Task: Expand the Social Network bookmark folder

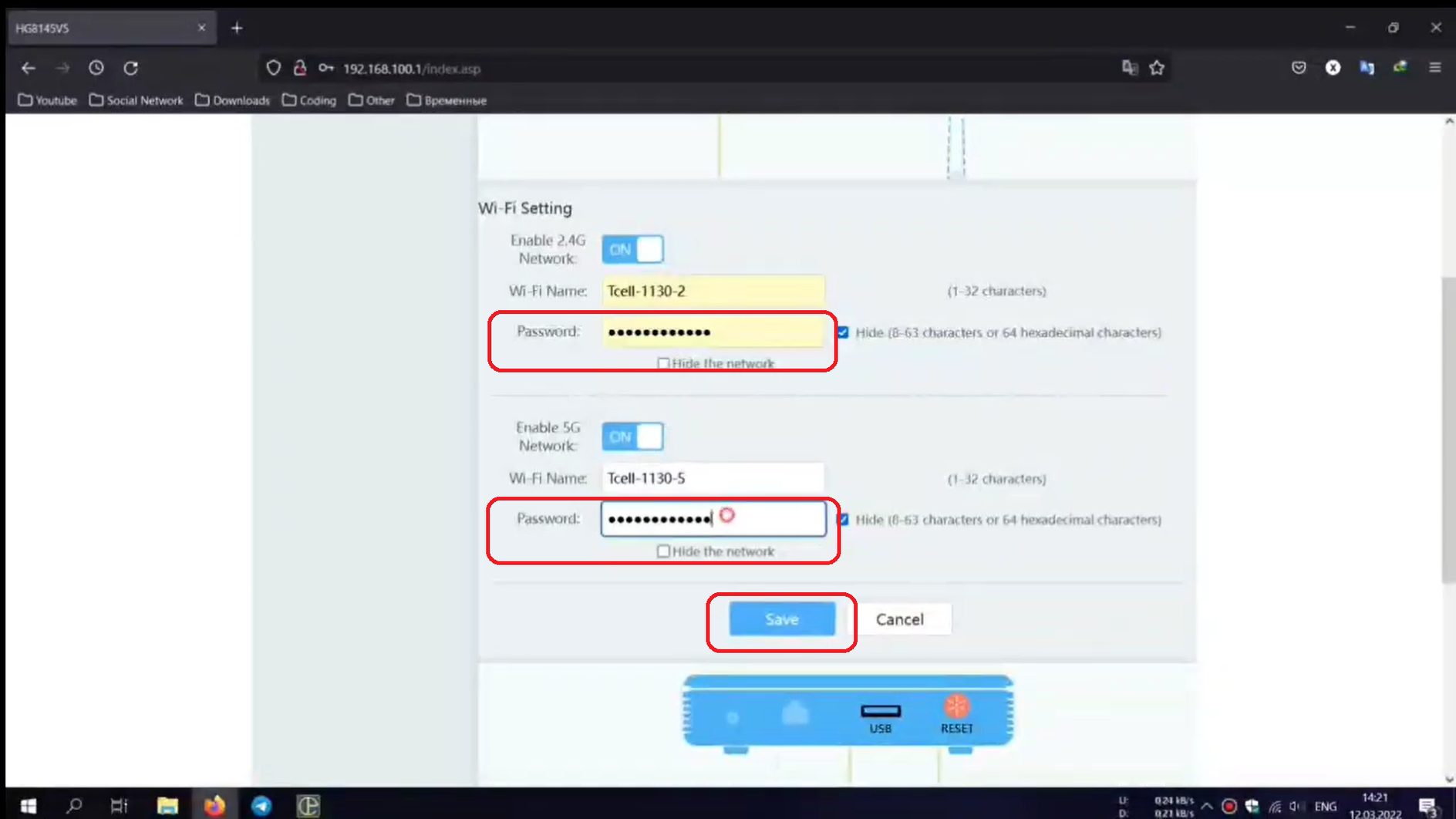Action: pyautogui.click(x=136, y=100)
